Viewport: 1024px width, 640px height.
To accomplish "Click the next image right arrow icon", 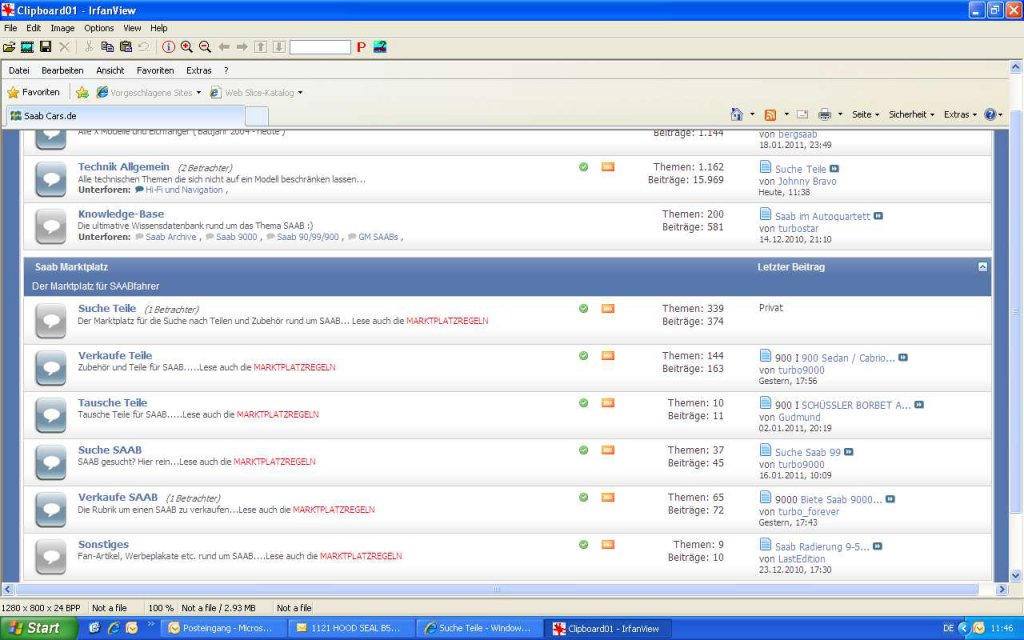I will click(242, 47).
